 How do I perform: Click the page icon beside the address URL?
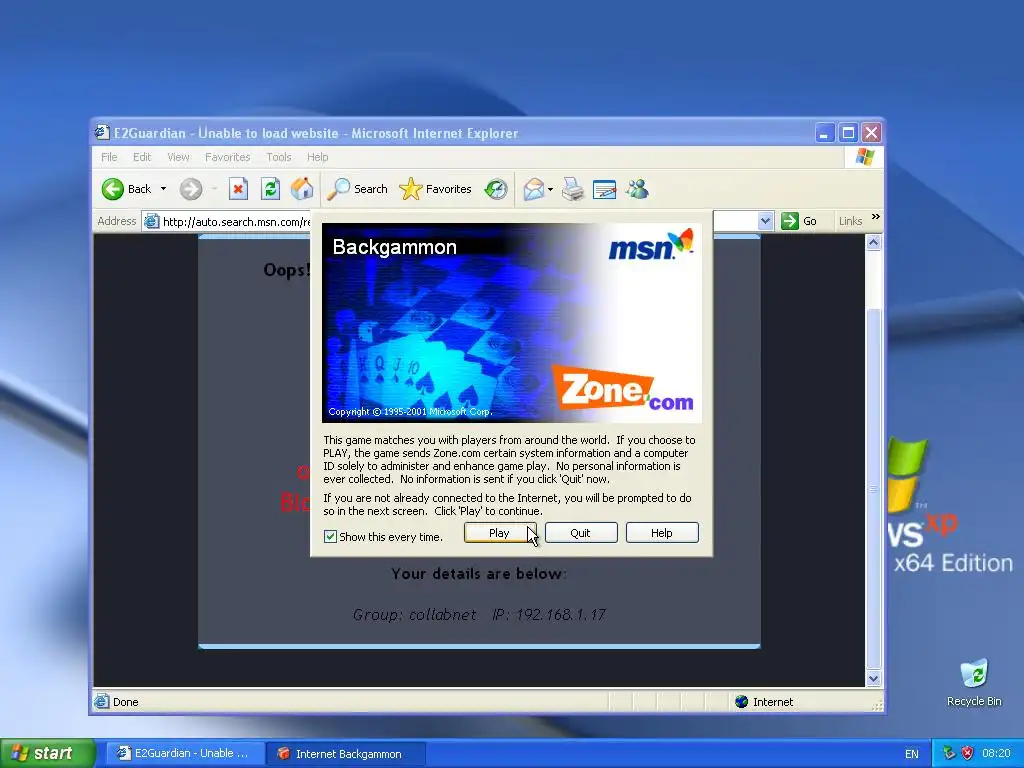click(152, 221)
